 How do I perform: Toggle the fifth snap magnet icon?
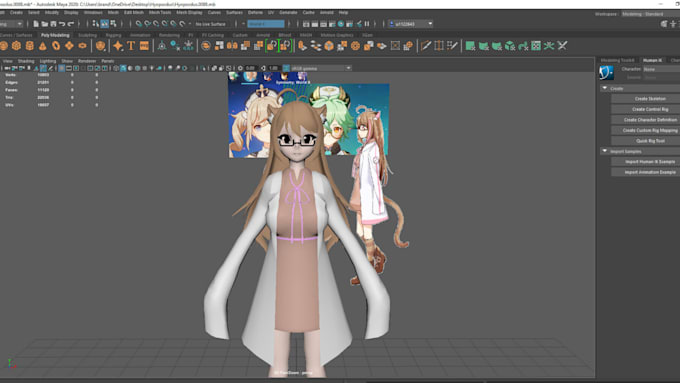pyautogui.click(x=173, y=24)
